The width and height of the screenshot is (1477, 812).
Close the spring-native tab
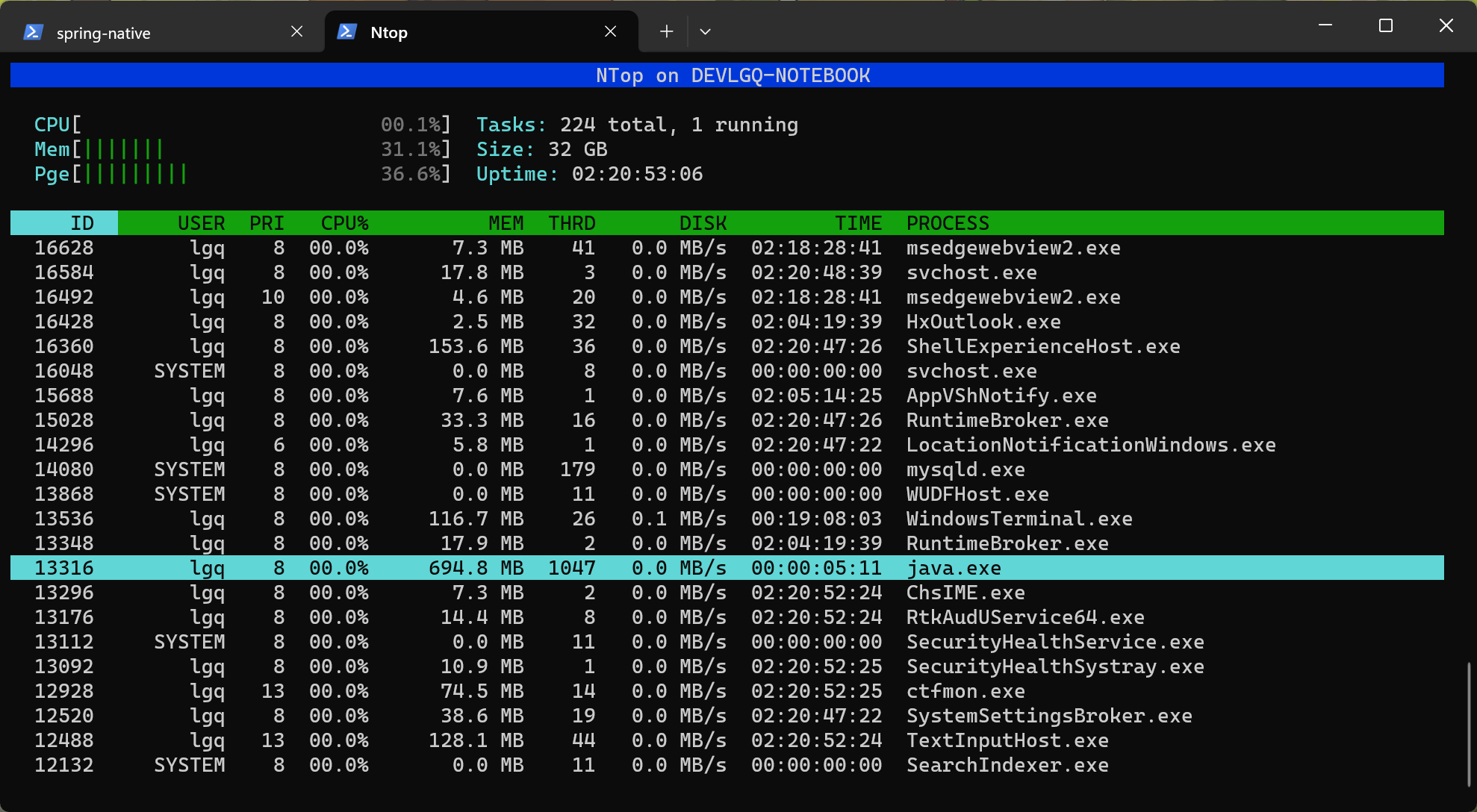pos(296,31)
